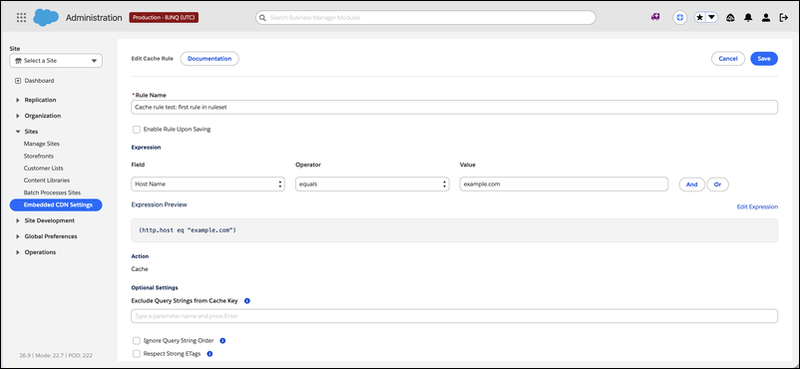Open the favorites dropdown arrow

point(712,17)
